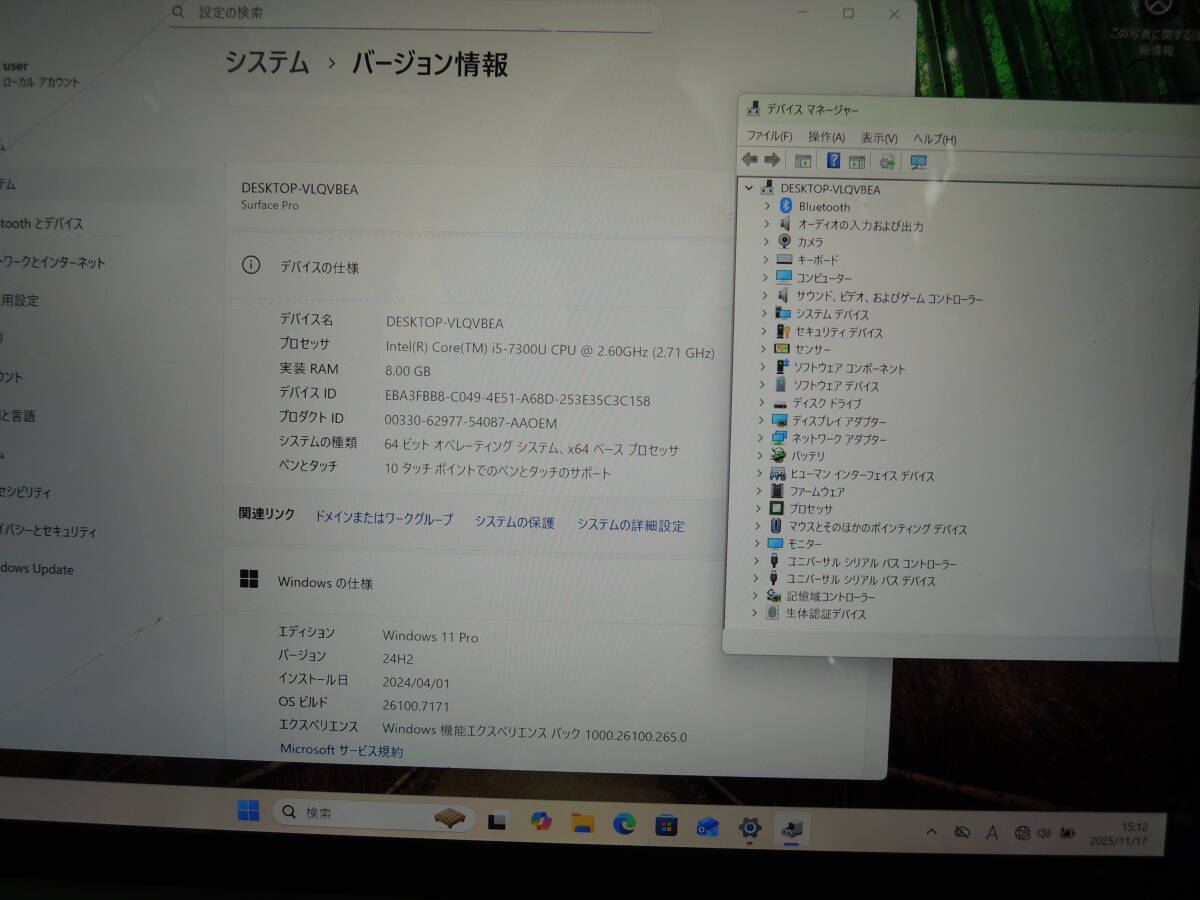Image resolution: width=1200 pixels, height=900 pixels.
Task: Open the ファイル(F) menu in Device Manager
Action: tap(769, 136)
